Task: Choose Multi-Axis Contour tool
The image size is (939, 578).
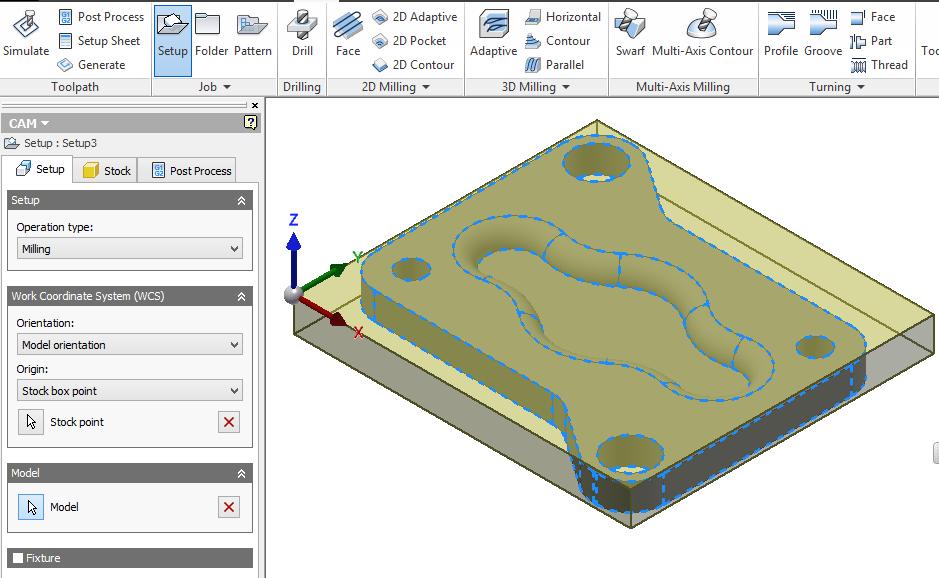Action: pyautogui.click(x=702, y=34)
